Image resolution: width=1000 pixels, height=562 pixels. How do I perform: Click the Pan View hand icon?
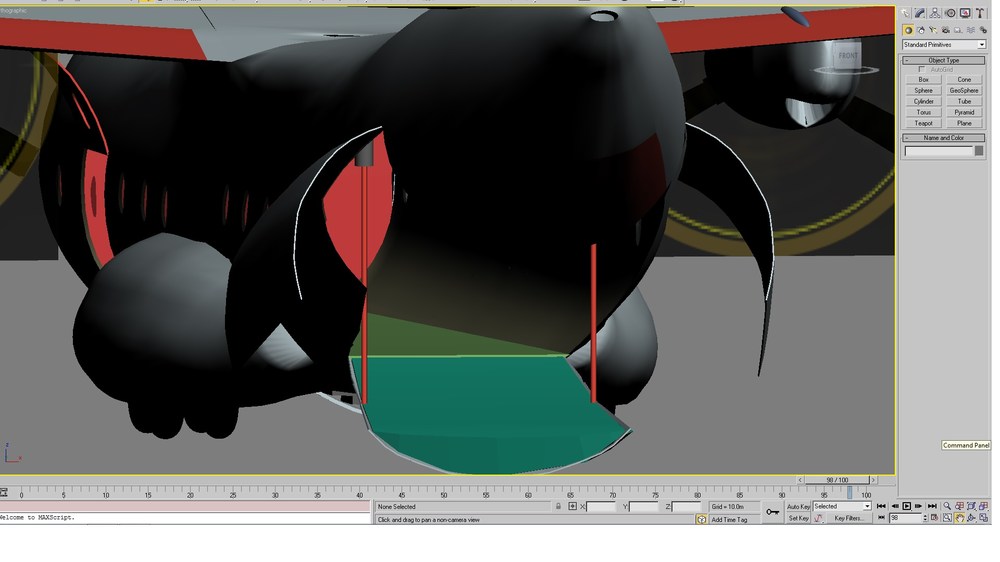click(x=959, y=519)
